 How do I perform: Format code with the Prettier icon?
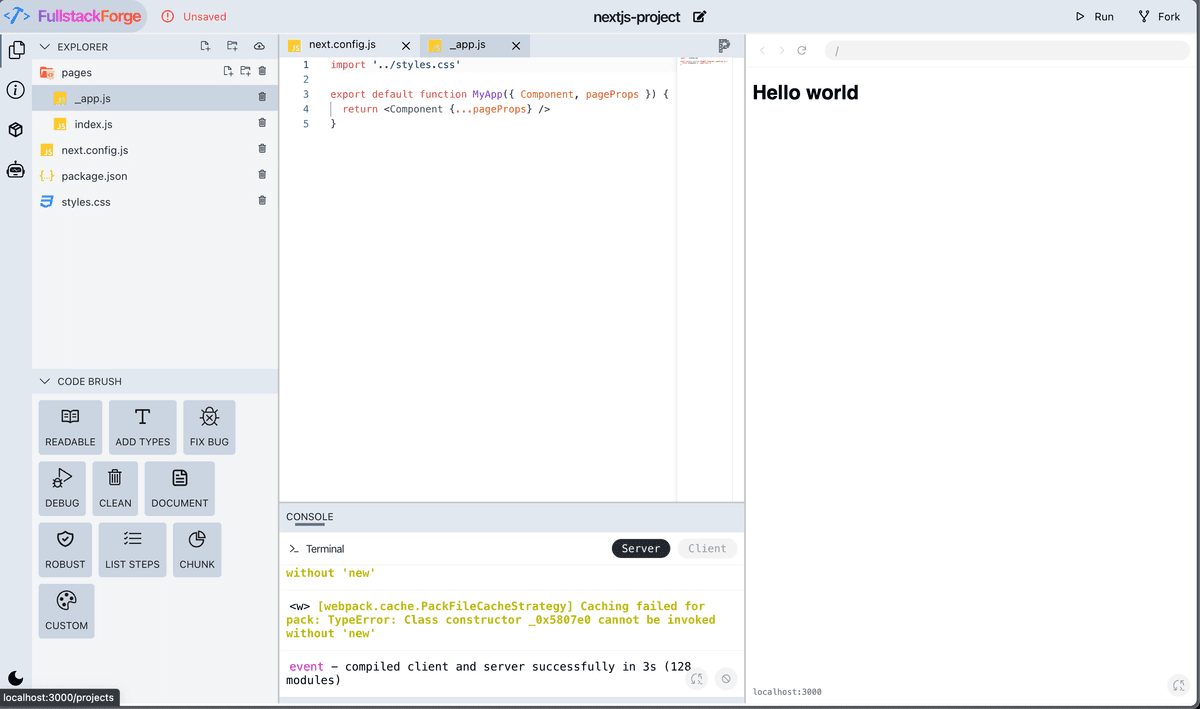click(x=721, y=44)
